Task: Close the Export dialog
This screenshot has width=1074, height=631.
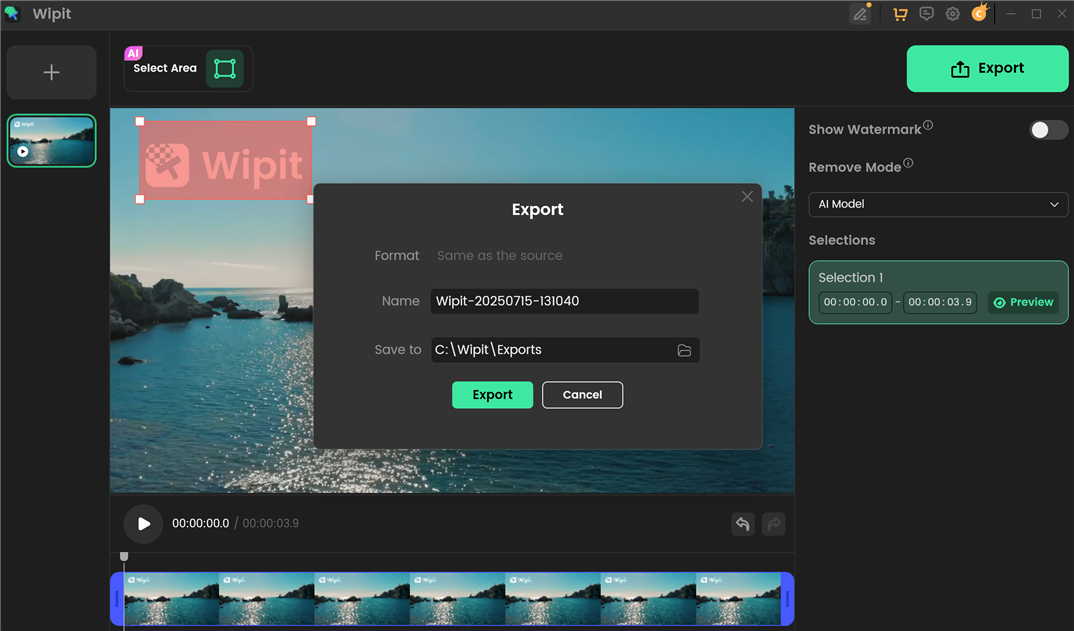Action: pyautogui.click(x=747, y=196)
